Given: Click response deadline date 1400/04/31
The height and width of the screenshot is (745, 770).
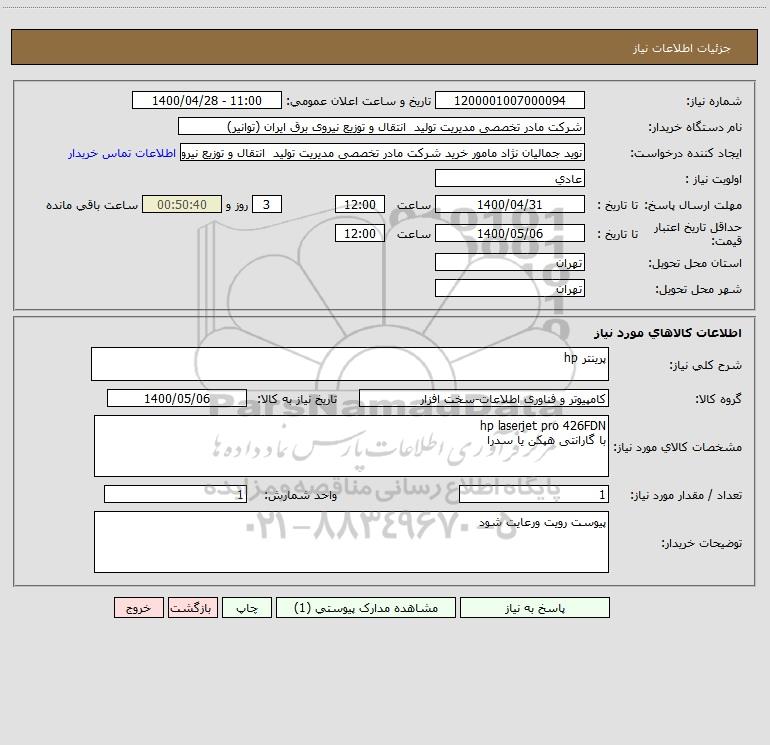Looking at the screenshot, I should click(x=510, y=204).
